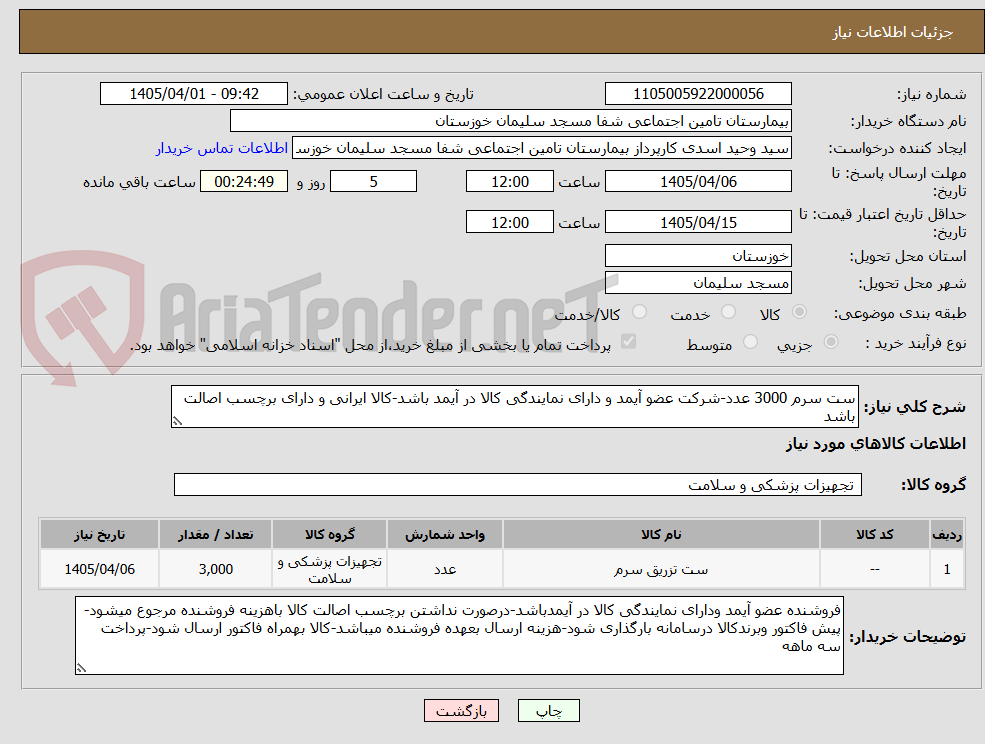Click the general need description textarea

coord(514,407)
